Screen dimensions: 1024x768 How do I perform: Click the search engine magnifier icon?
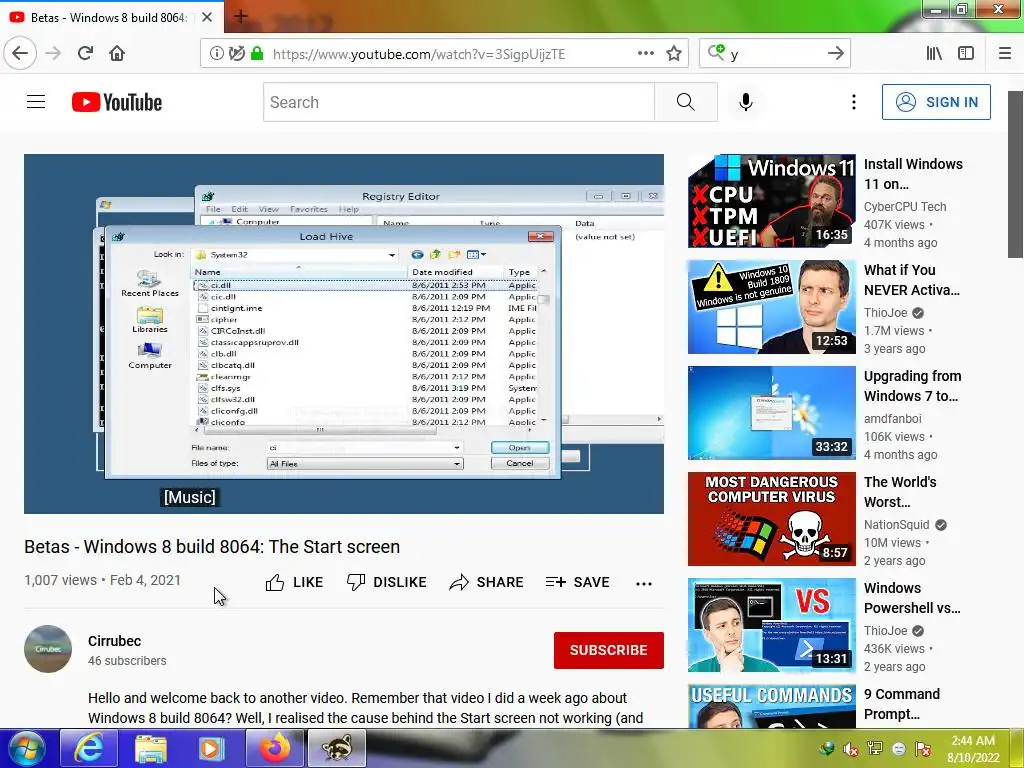pyautogui.click(x=716, y=53)
